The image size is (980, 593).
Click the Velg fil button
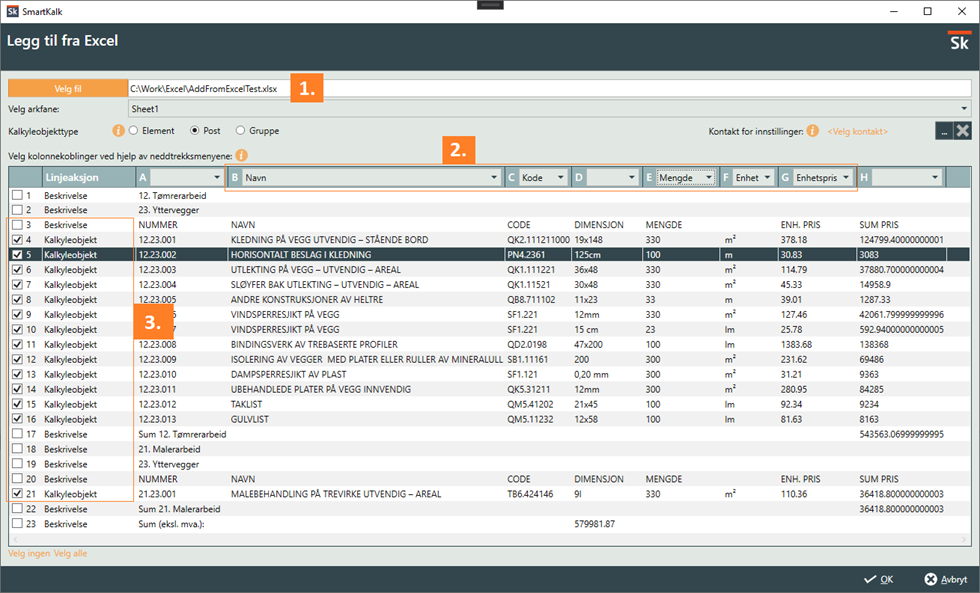point(67,89)
